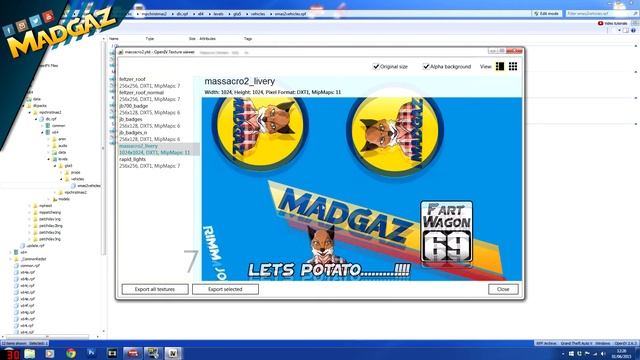Screen dimensions: 640x360
Task: Switch texture viewer to grid view icon
Action: tap(513, 66)
